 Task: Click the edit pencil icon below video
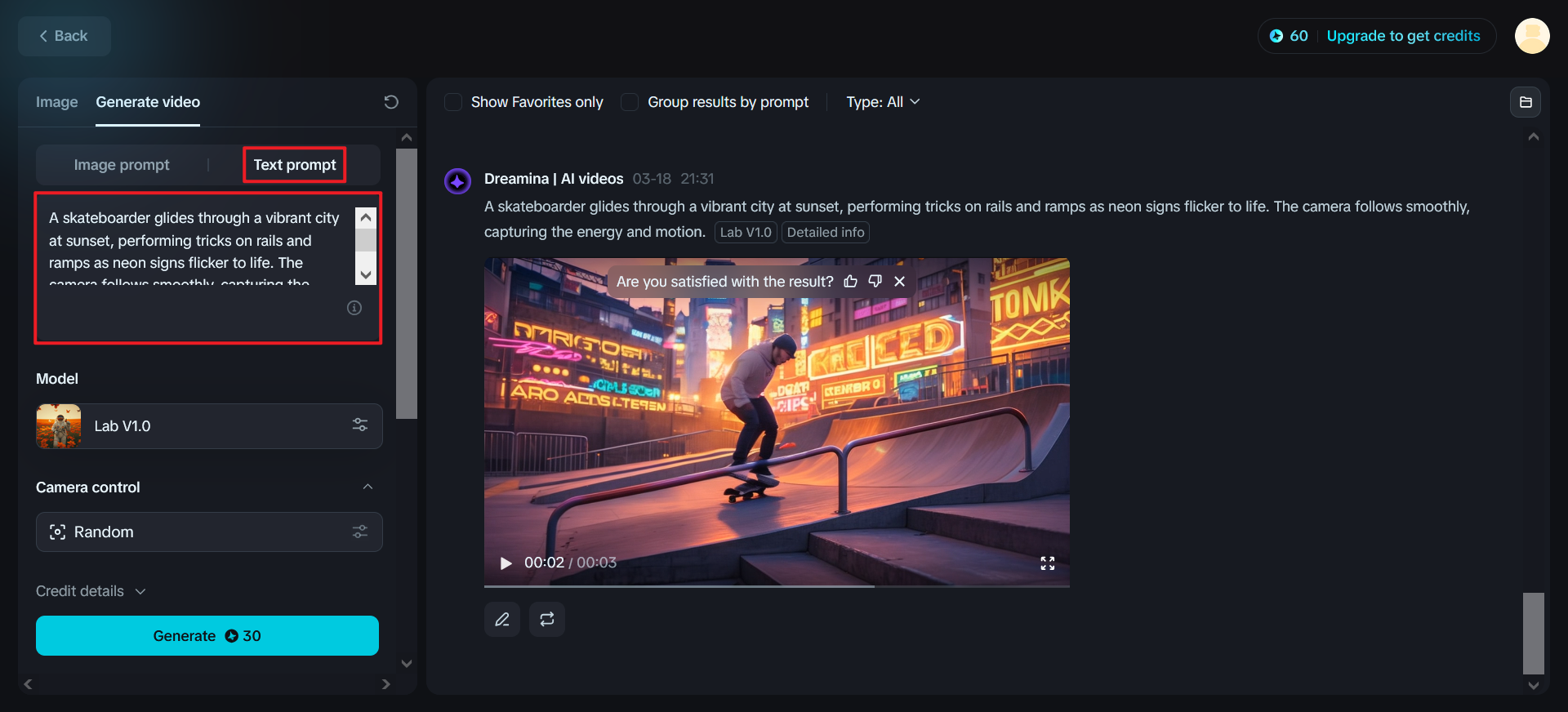coord(502,619)
